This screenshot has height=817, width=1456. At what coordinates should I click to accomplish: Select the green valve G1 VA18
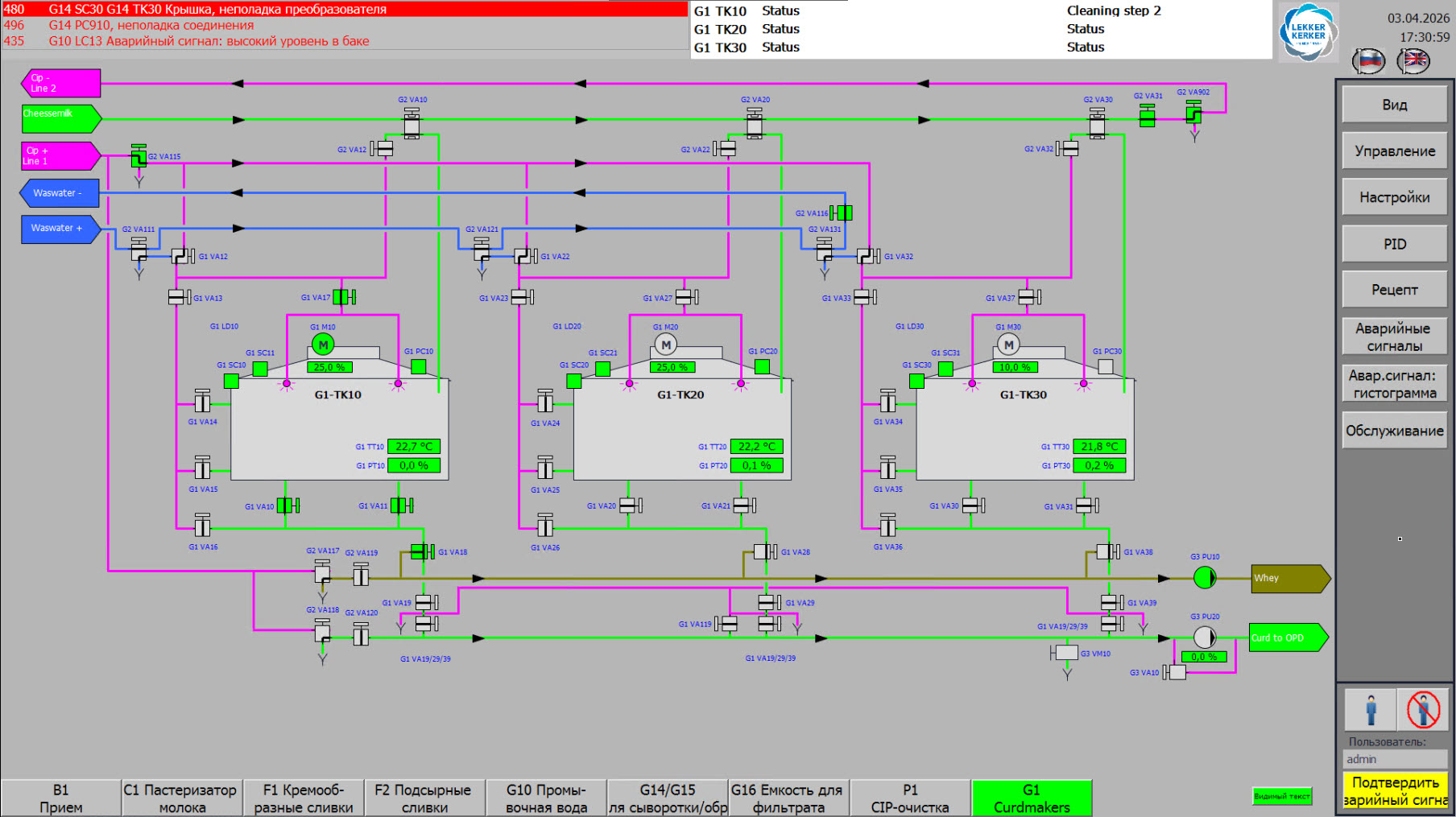(422, 551)
